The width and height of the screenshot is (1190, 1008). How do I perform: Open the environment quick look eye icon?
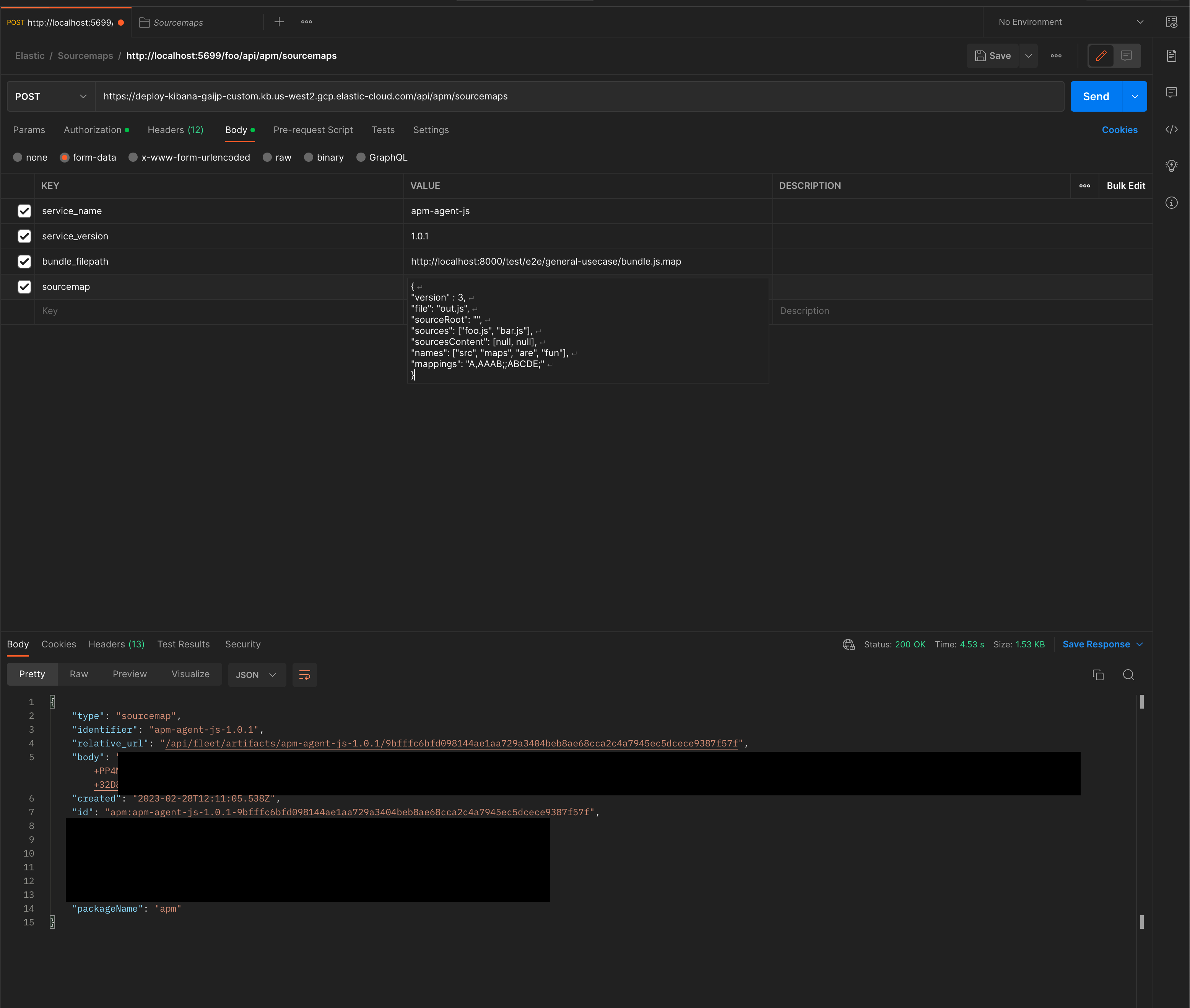[1172, 22]
